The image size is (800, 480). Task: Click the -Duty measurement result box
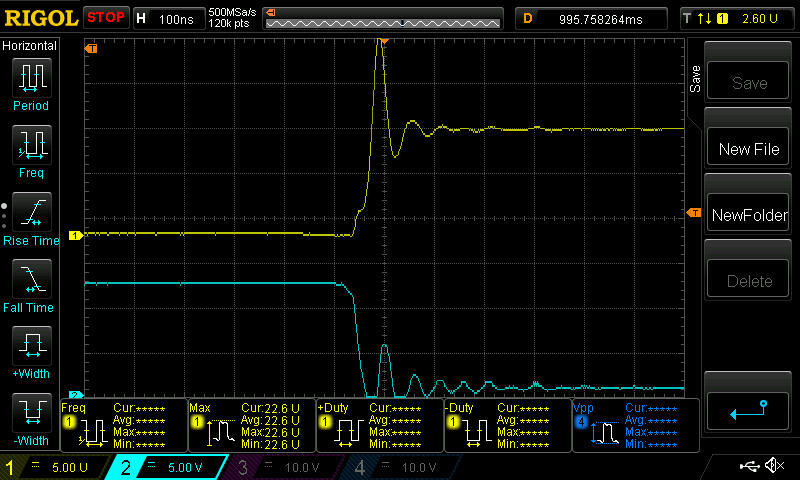508,425
